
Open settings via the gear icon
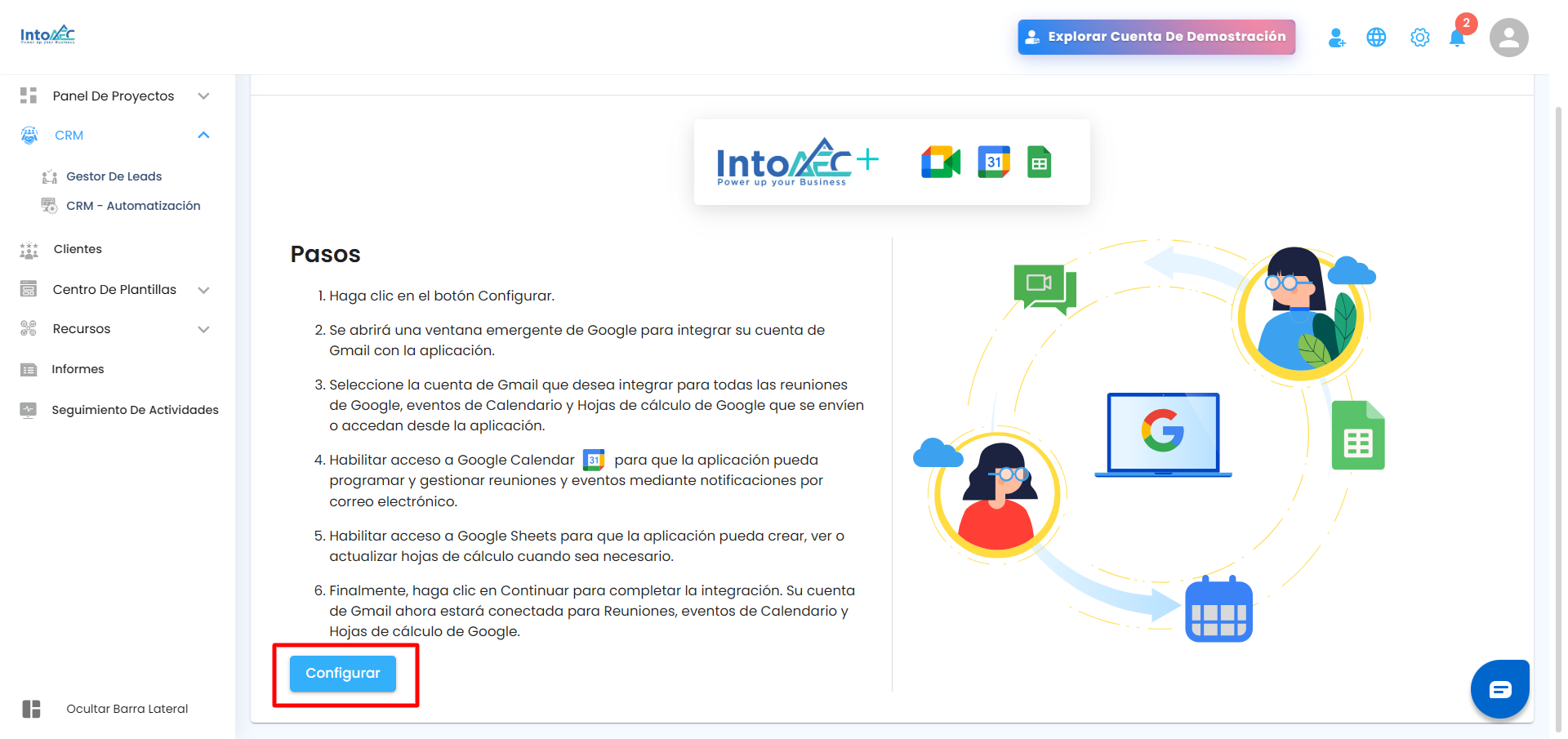(1420, 38)
